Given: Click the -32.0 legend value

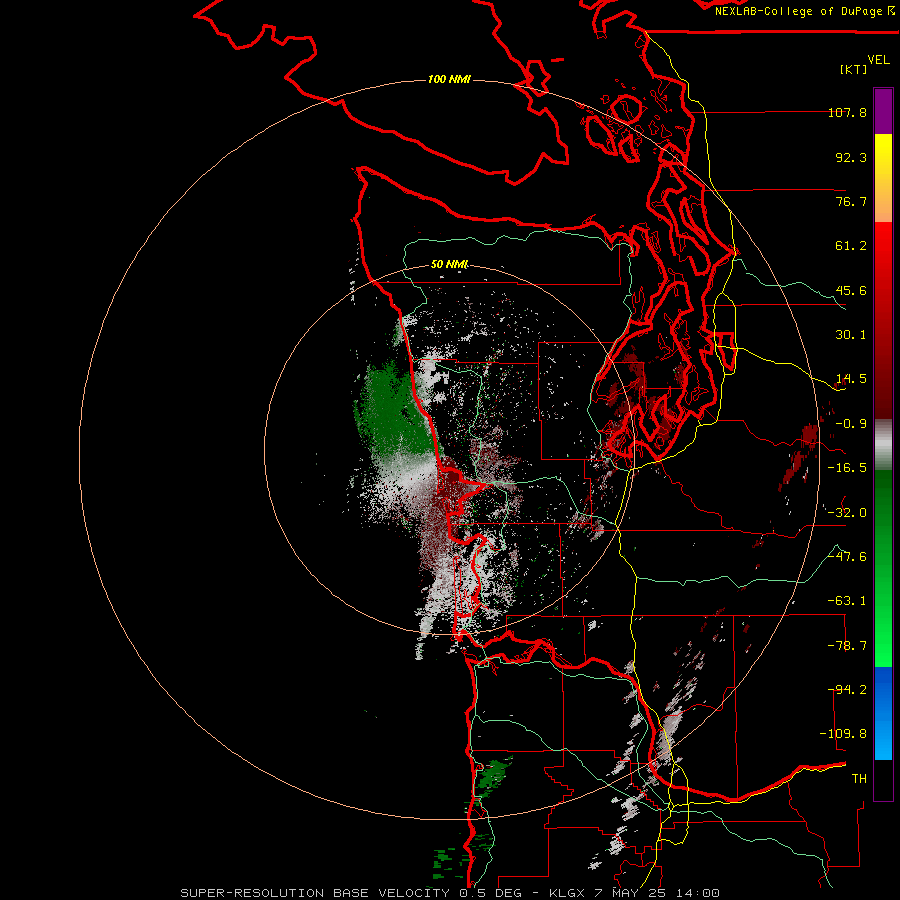Looking at the screenshot, I should click(847, 513).
